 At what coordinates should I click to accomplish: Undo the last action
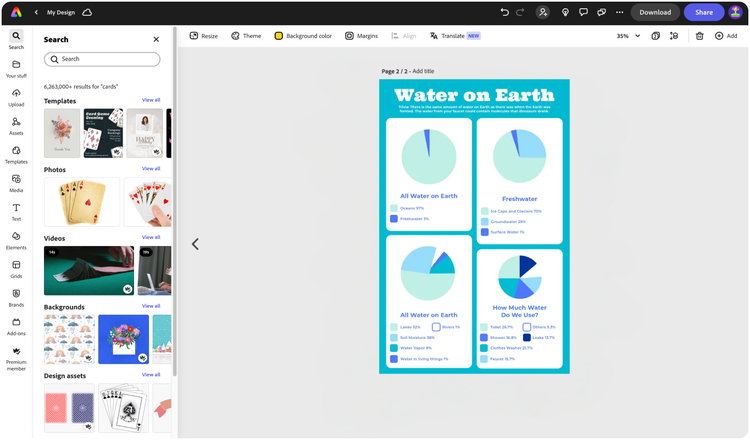(x=504, y=12)
